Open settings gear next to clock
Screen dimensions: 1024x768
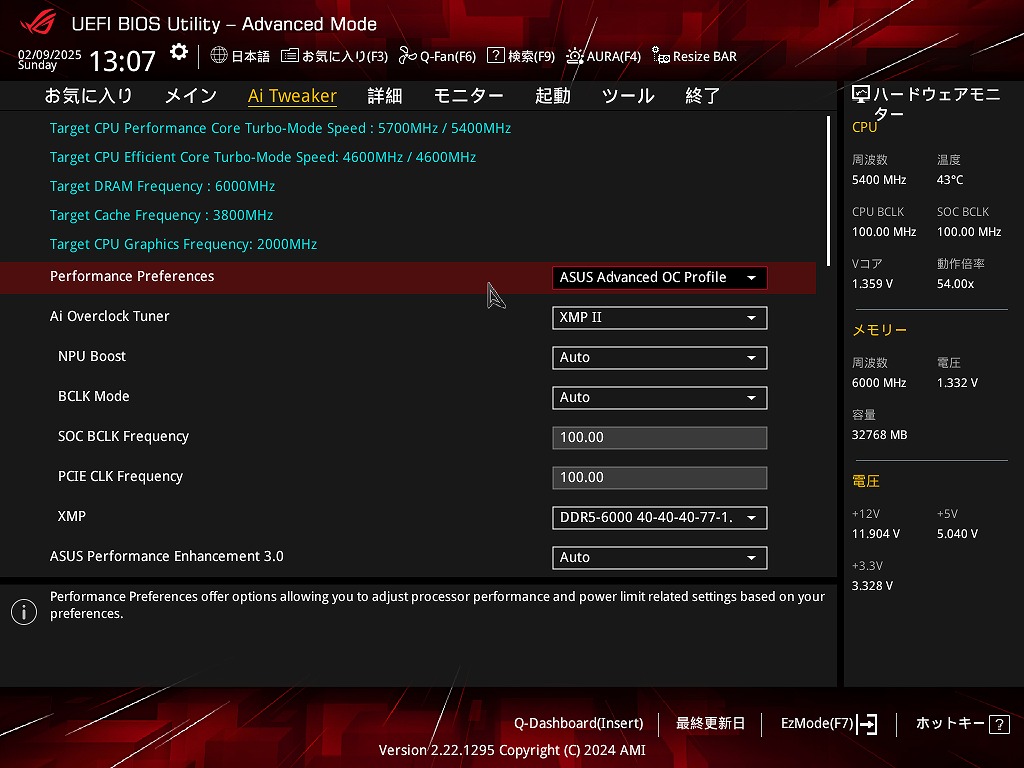pos(179,52)
